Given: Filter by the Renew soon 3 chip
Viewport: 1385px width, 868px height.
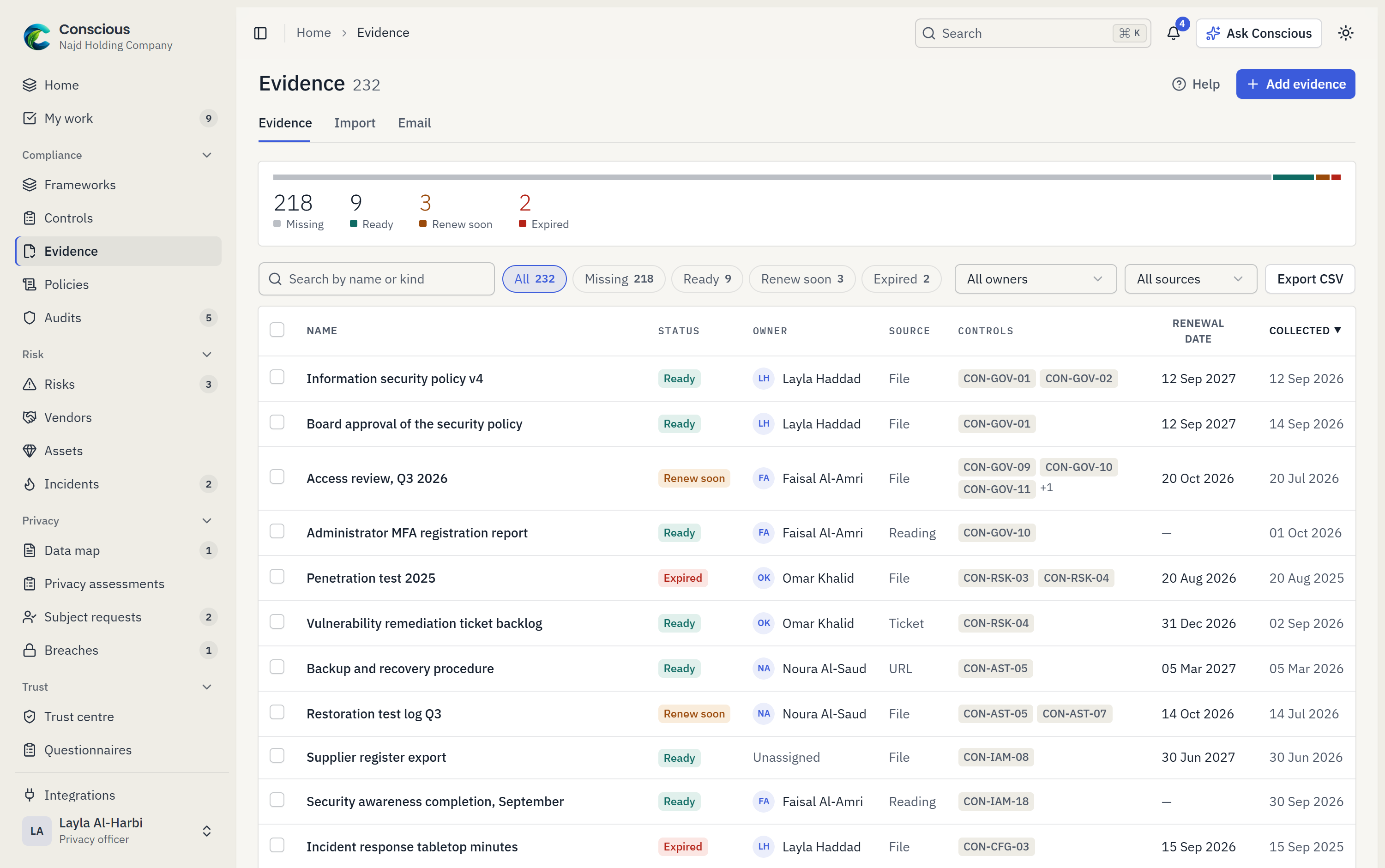Looking at the screenshot, I should click(x=802, y=280).
